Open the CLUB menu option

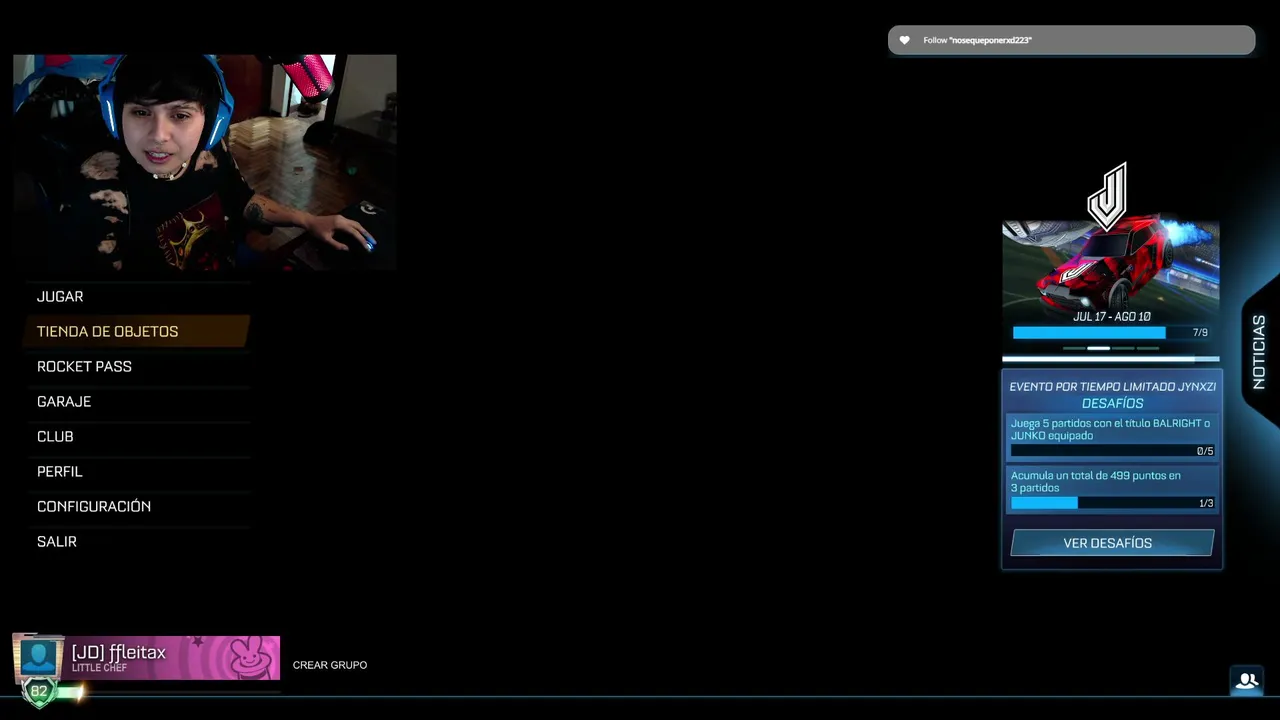coord(137,437)
